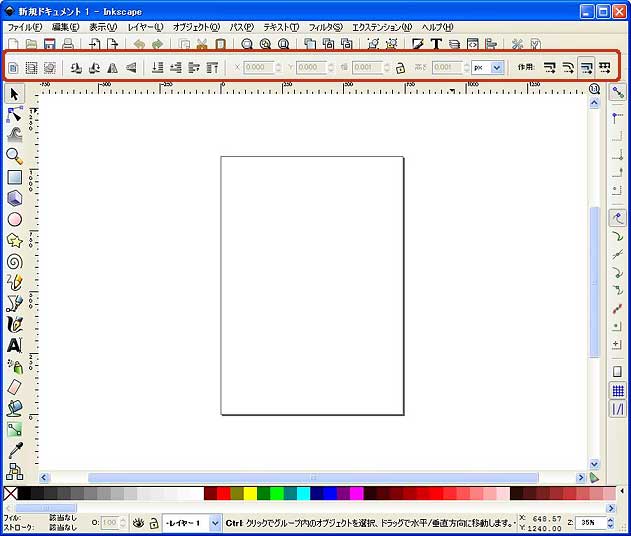Toggle current layer visibility eye icon
Image resolution: width=631 pixels, height=536 pixels.
click(x=138, y=523)
